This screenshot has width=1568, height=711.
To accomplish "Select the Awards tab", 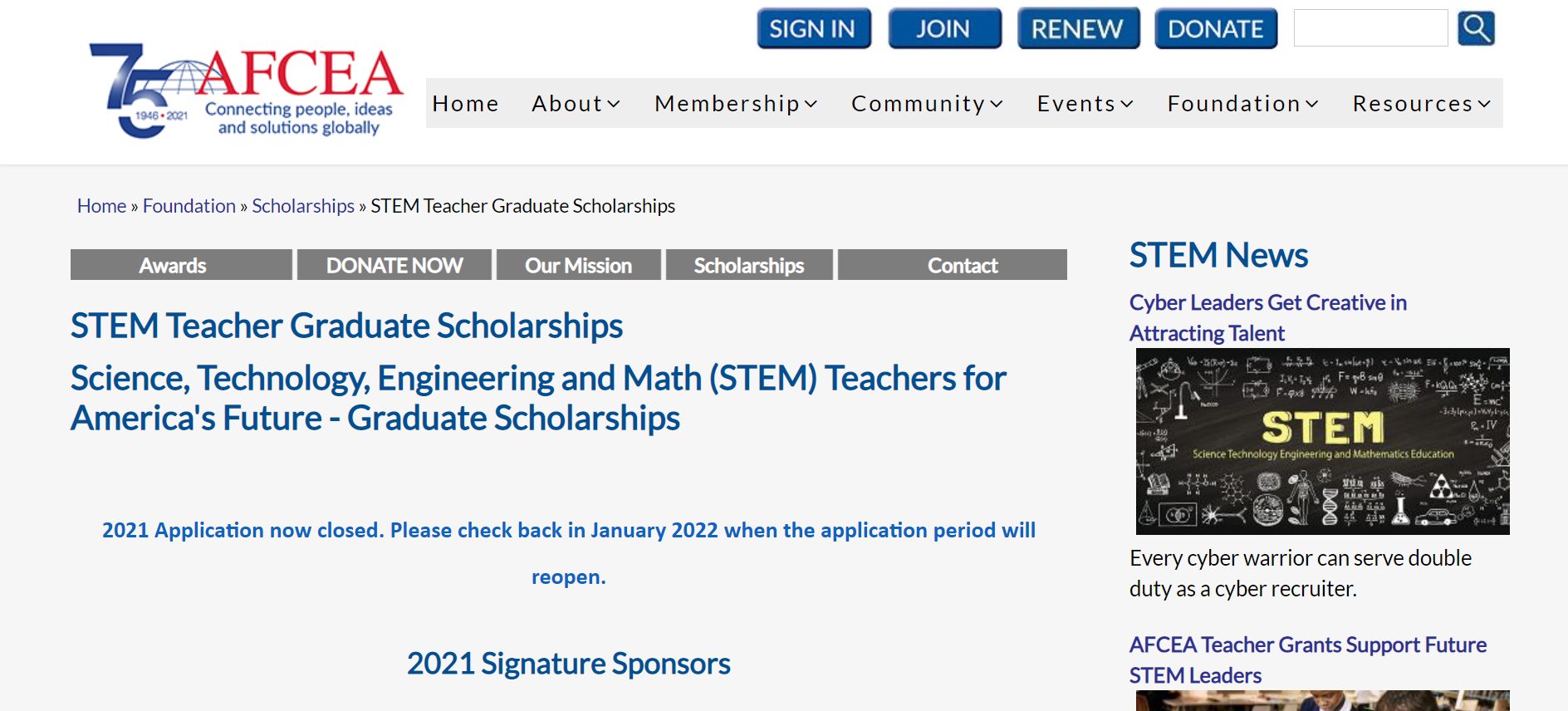I will [173, 265].
